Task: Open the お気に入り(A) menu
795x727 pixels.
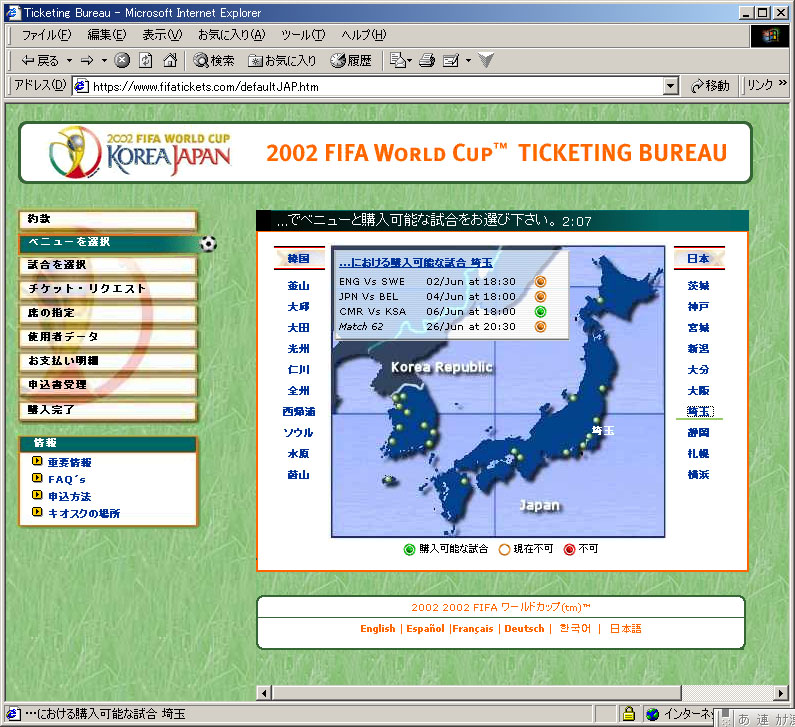Action: click(x=231, y=35)
